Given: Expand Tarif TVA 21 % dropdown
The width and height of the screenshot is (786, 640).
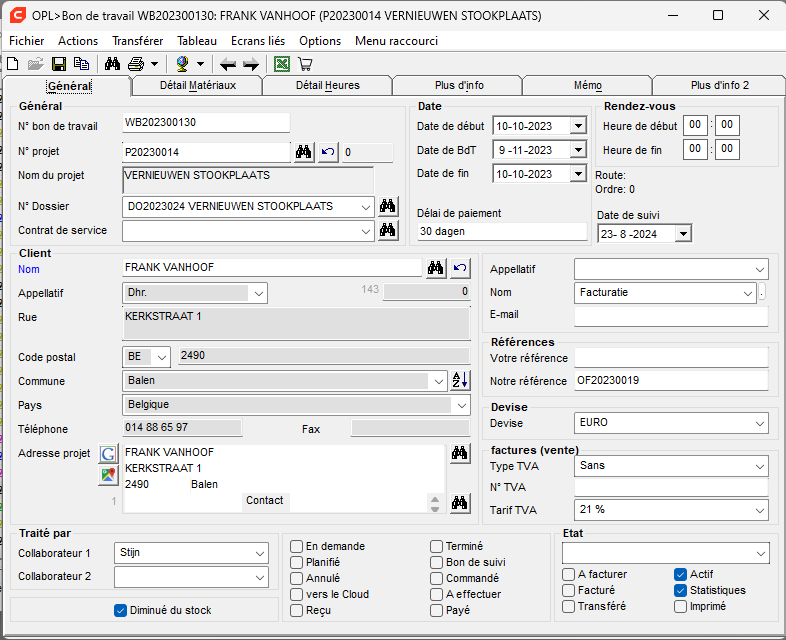Looking at the screenshot, I should click(x=760, y=511).
